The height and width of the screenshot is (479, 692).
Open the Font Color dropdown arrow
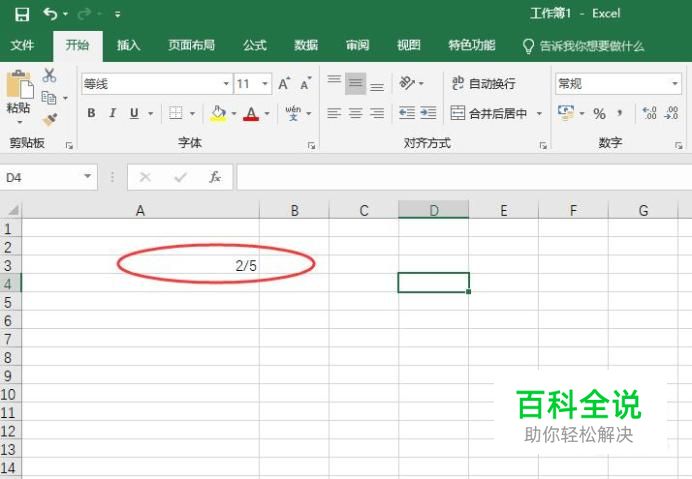267,113
